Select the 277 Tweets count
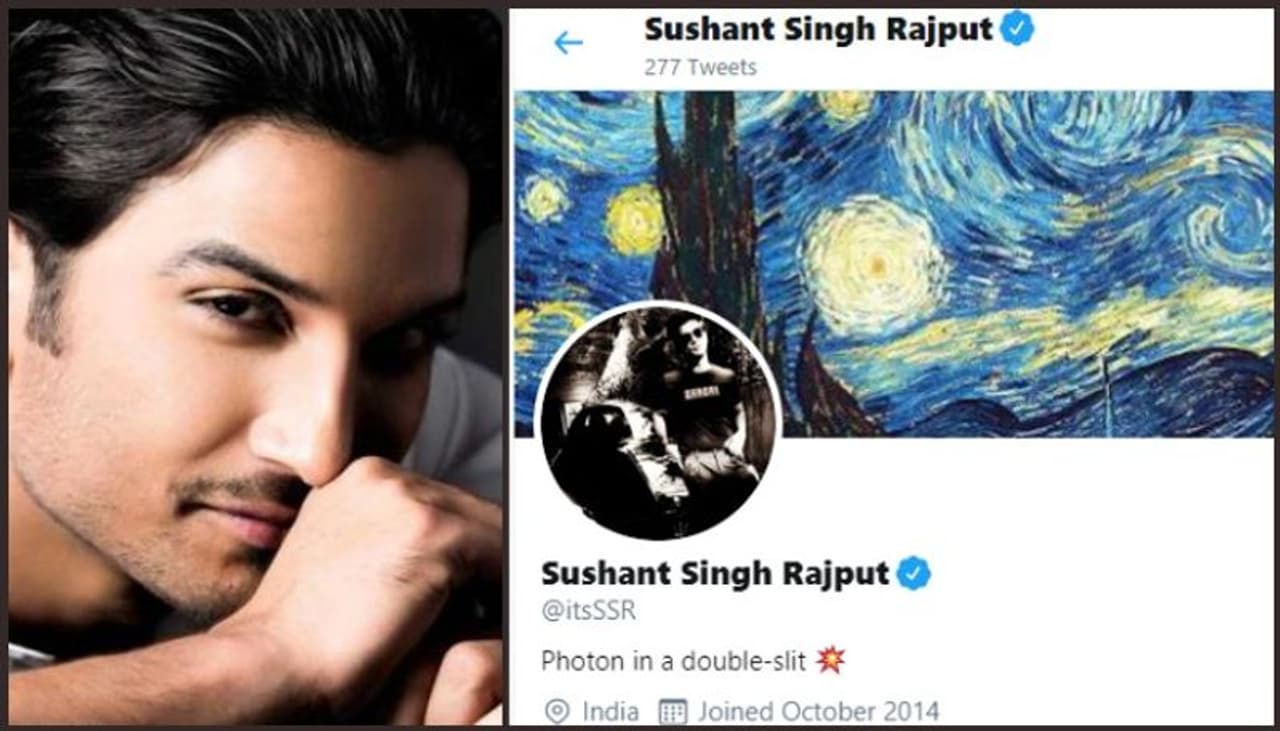This screenshot has height=731, width=1280. tap(700, 67)
